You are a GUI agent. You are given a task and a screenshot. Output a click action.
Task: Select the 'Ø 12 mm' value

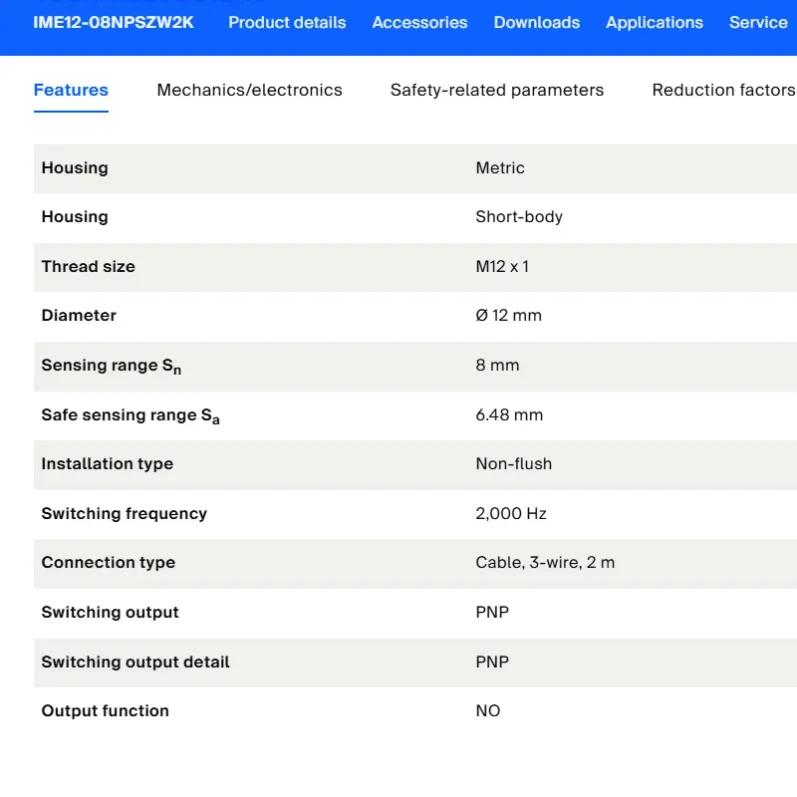[x=508, y=315]
